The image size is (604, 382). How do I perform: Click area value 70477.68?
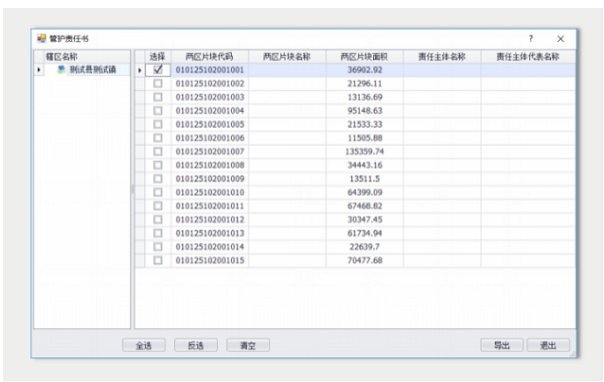[x=365, y=260]
